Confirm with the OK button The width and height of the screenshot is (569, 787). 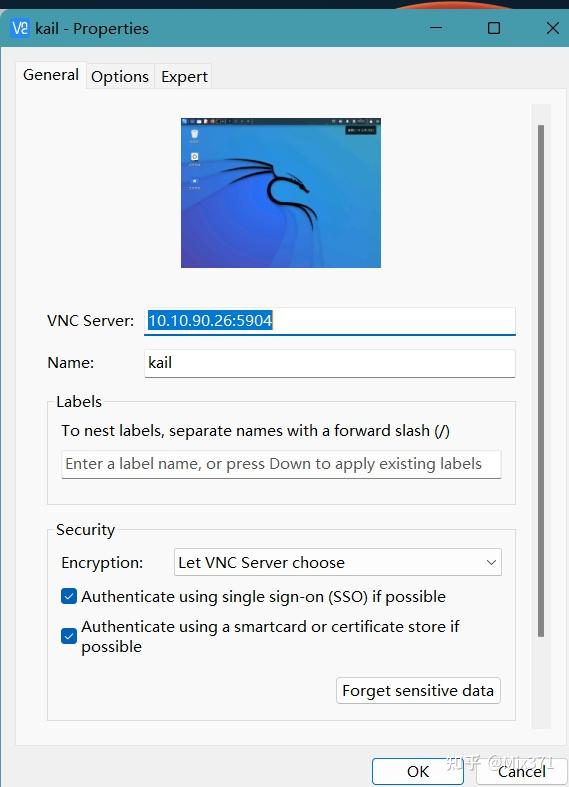point(417,771)
